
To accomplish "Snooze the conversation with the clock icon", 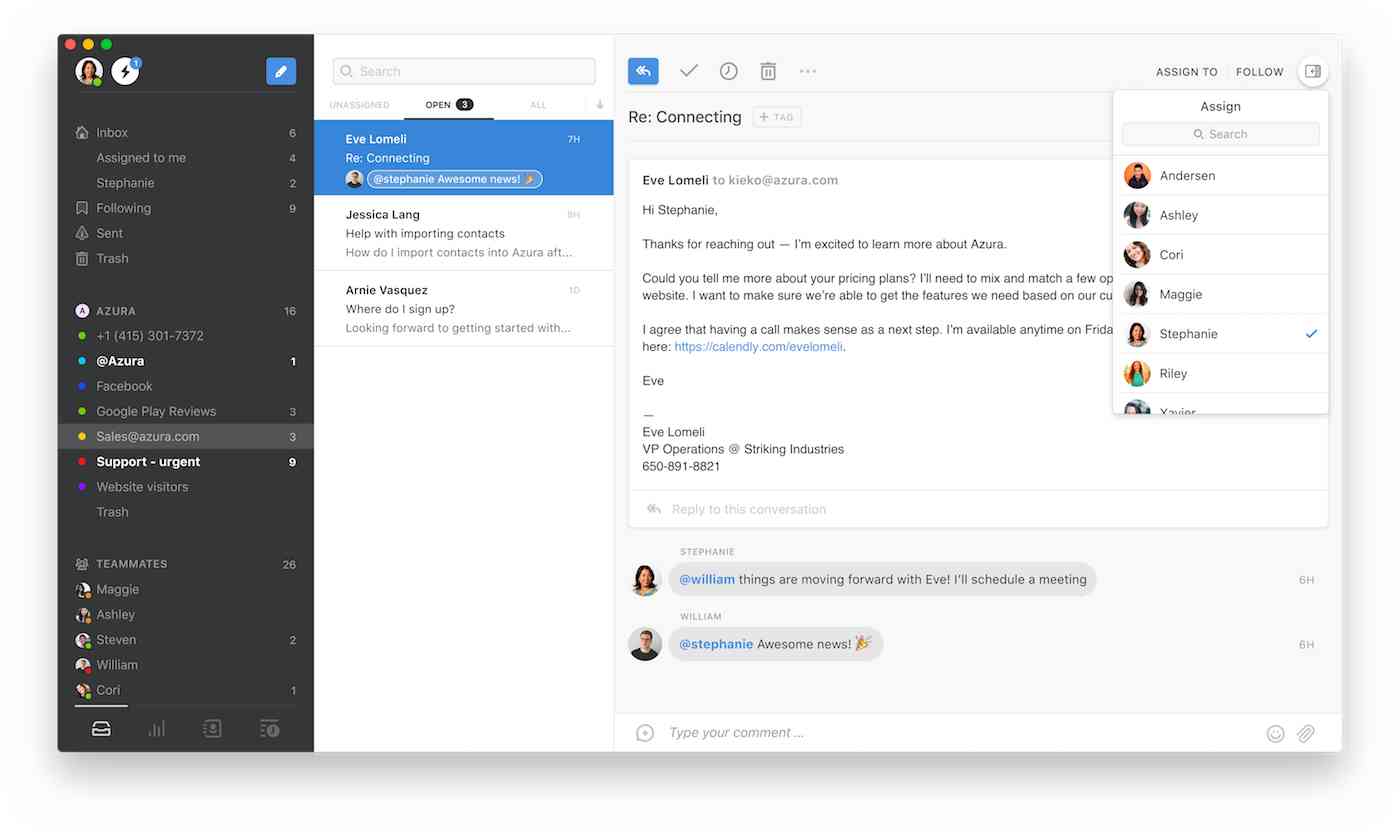I will pyautogui.click(x=728, y=71).
